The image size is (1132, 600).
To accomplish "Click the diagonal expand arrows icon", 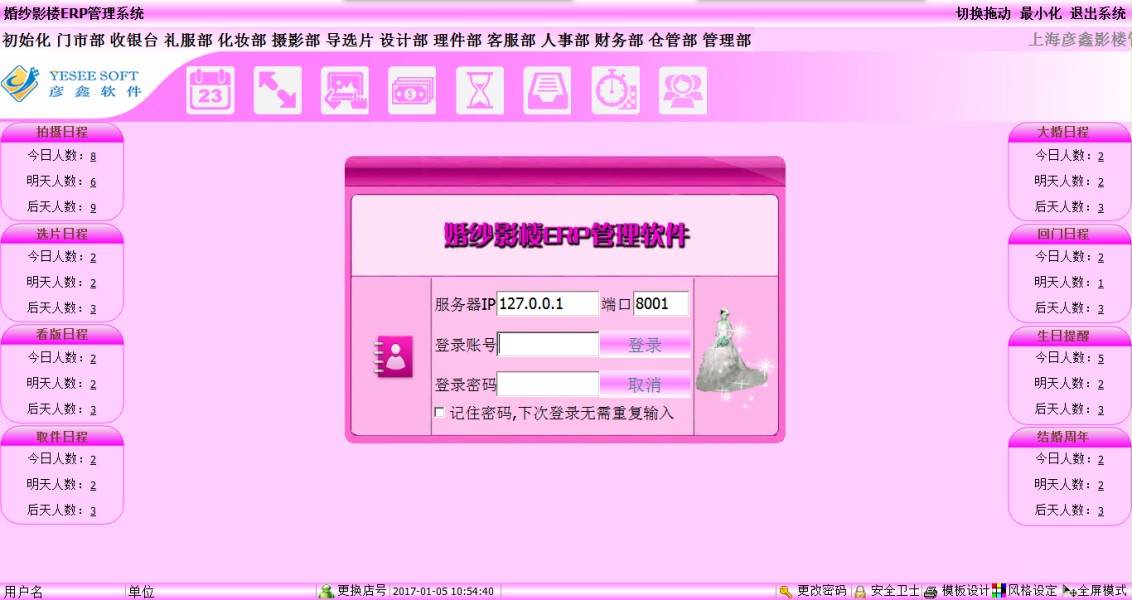I will [x=277, y=91].
